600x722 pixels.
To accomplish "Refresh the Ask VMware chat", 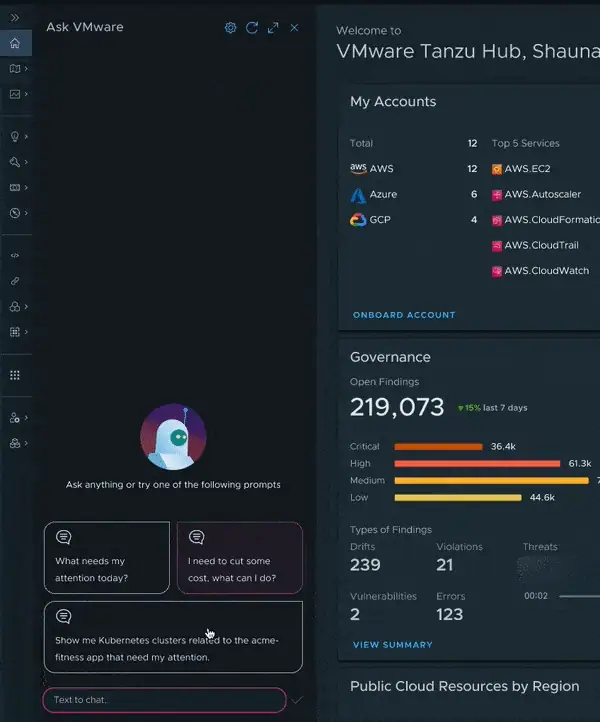I will [x=251, y=28].
